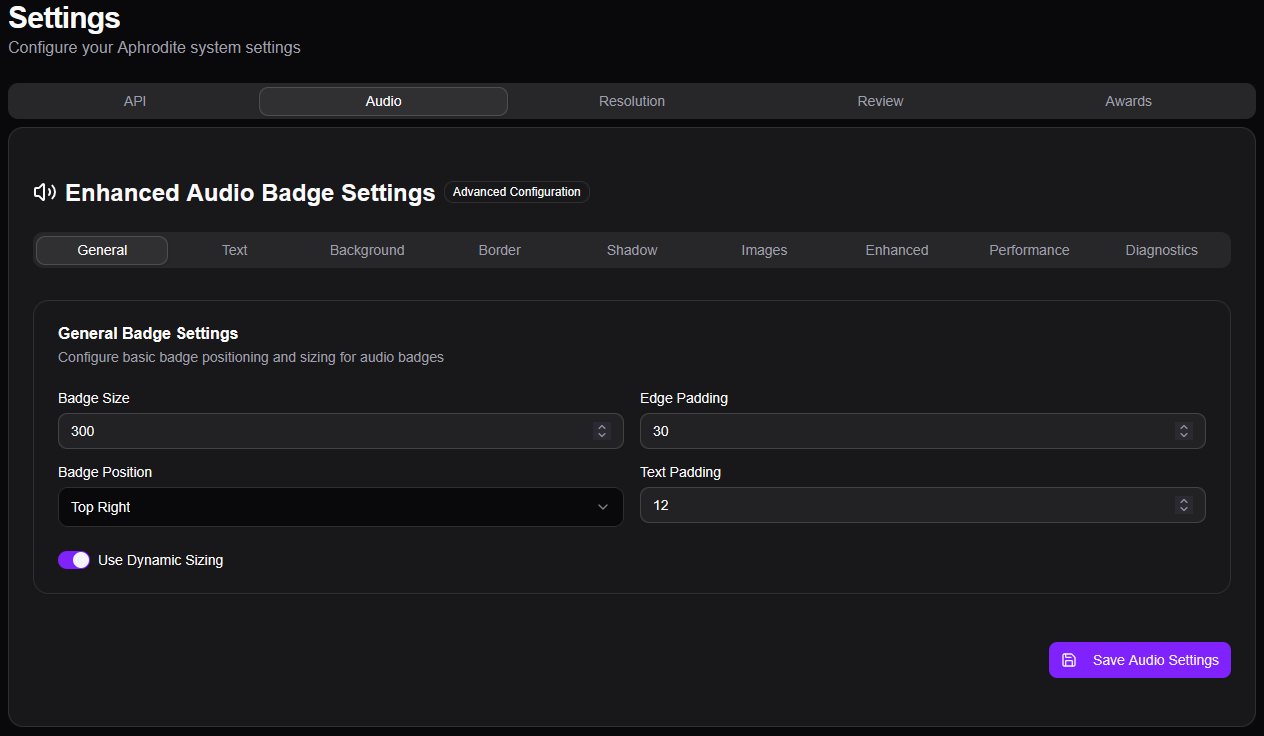Switch to the Text sub-tab
Screen dimensions: 1264x736
[x=235, y=250]
